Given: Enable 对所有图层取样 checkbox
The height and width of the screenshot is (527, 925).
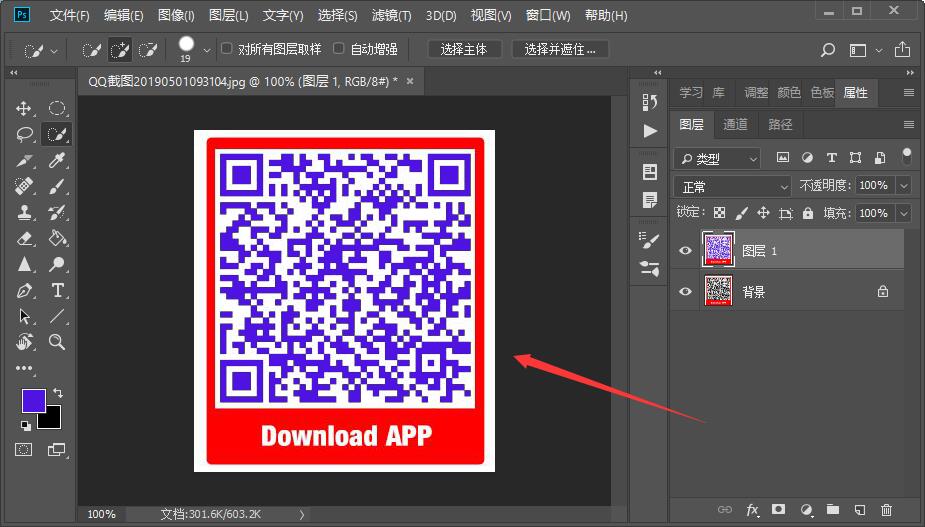Looking at the screenshot, I should point(227,48).
